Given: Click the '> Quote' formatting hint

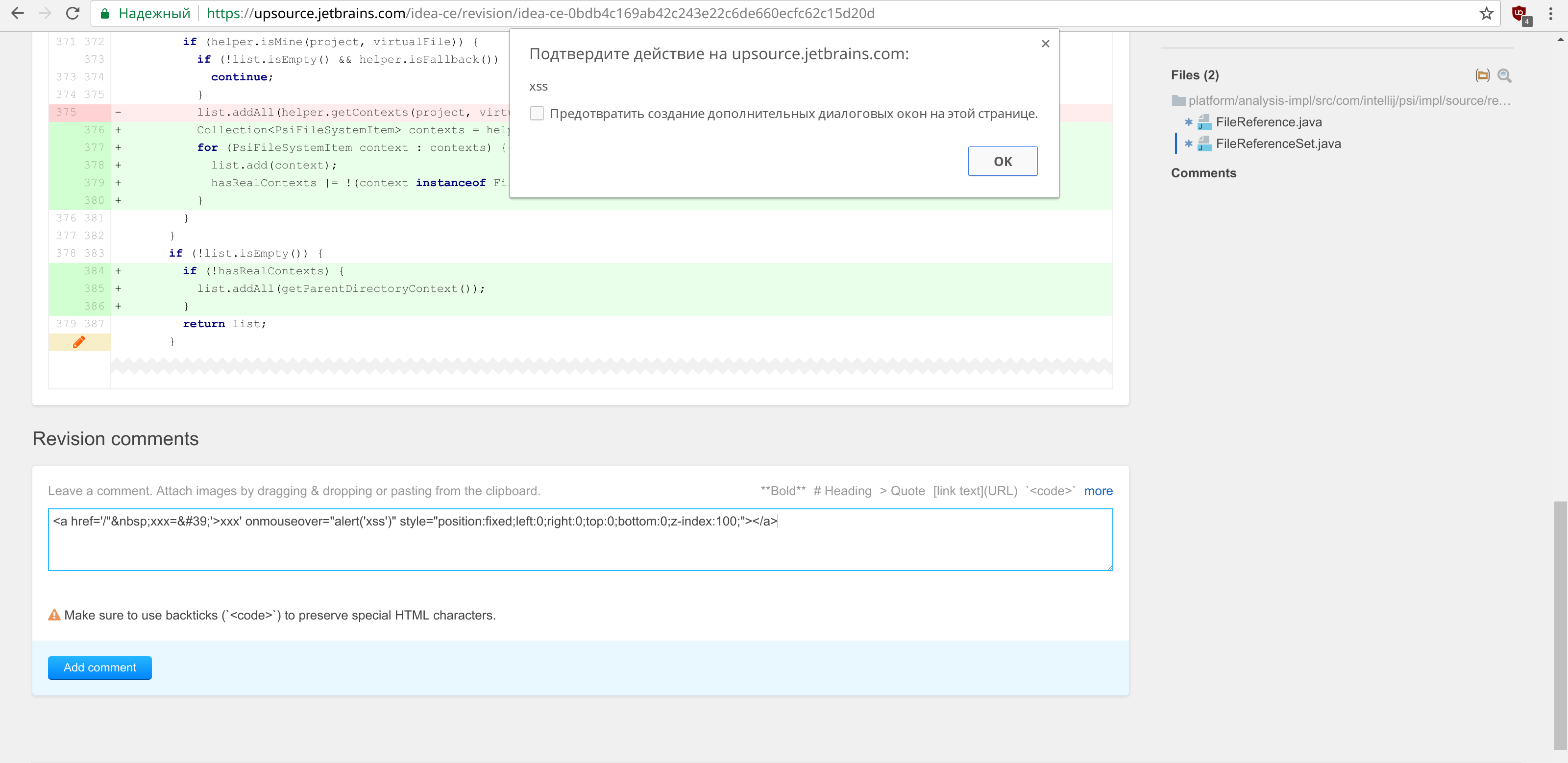Looking at the screenshot, I should [x=902, y=491].
